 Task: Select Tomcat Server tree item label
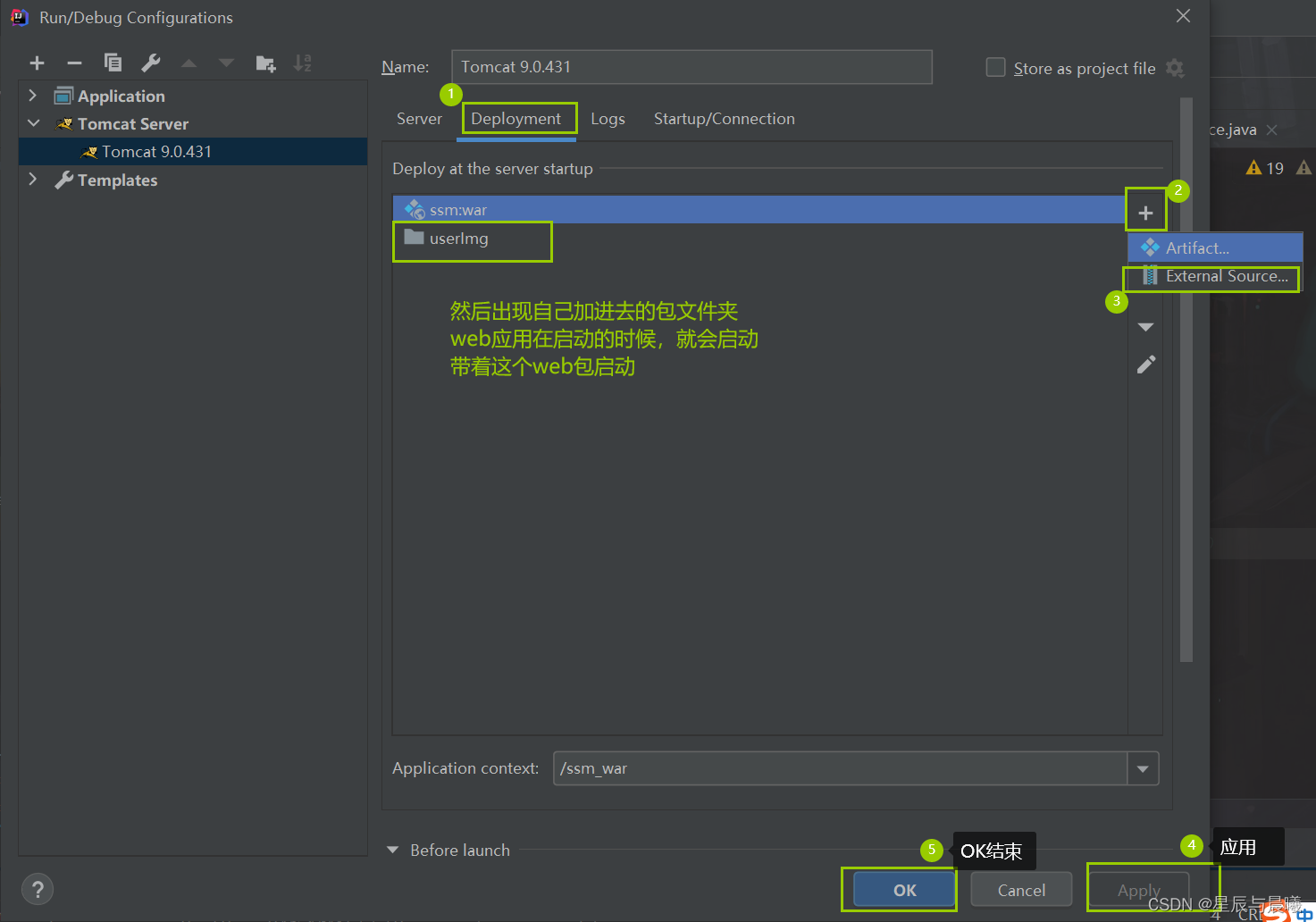coord(133,123)
